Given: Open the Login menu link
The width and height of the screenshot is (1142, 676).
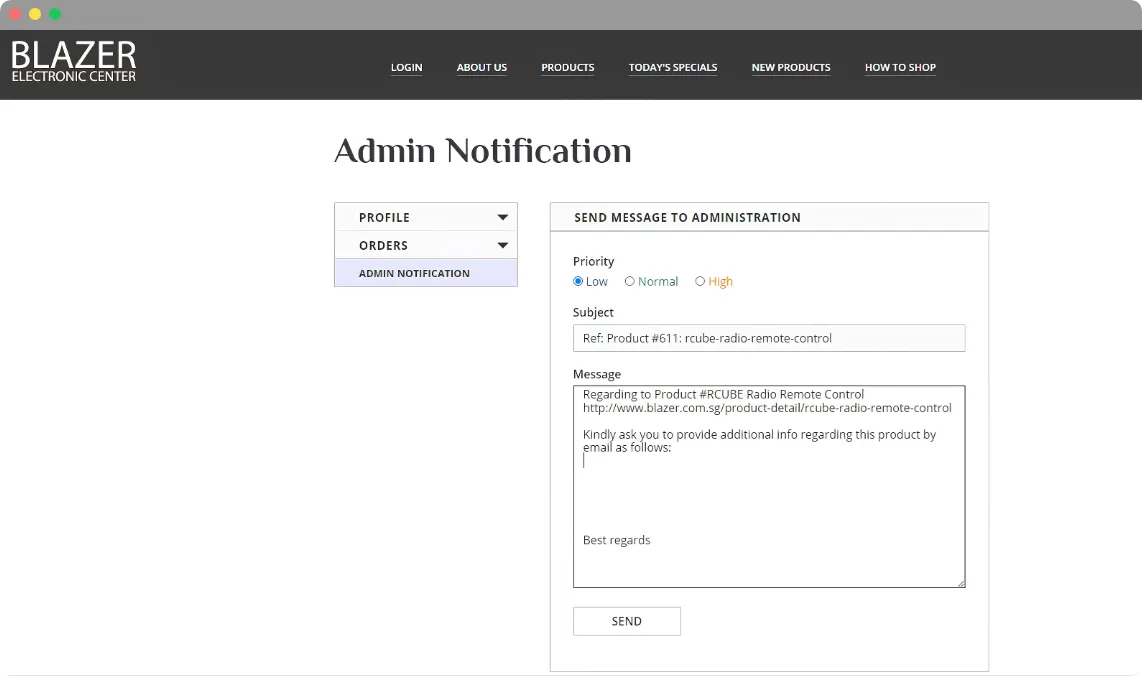Looking at the screenshot, I should pos(406,67).
